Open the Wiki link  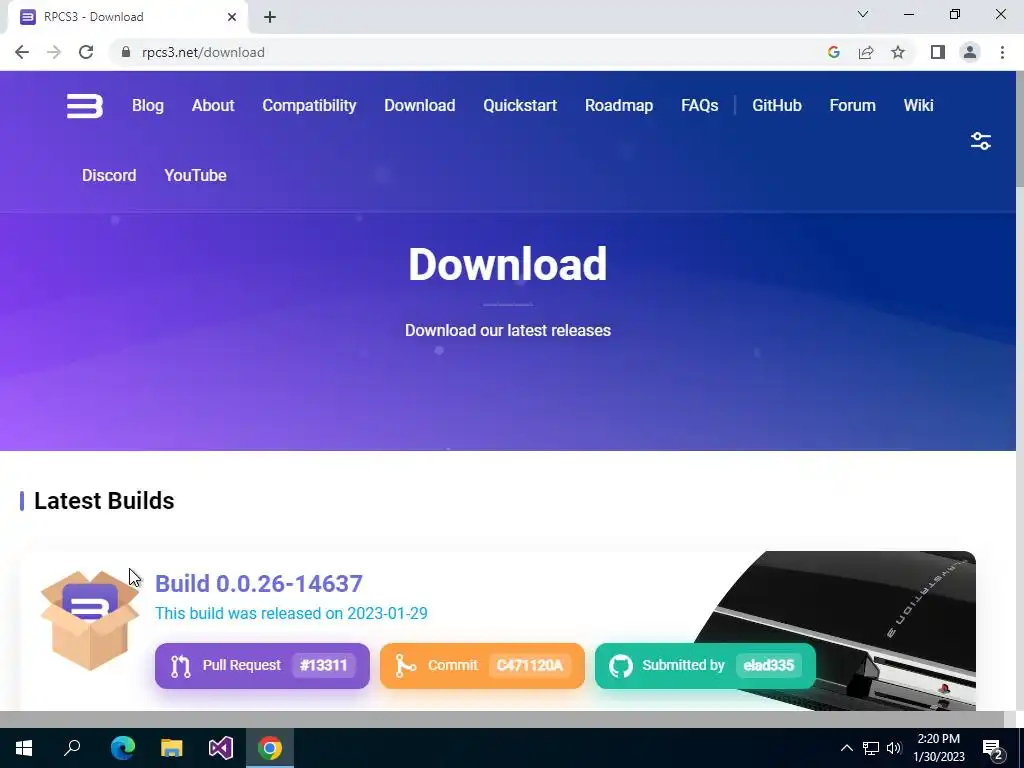[x=918, y=106]
